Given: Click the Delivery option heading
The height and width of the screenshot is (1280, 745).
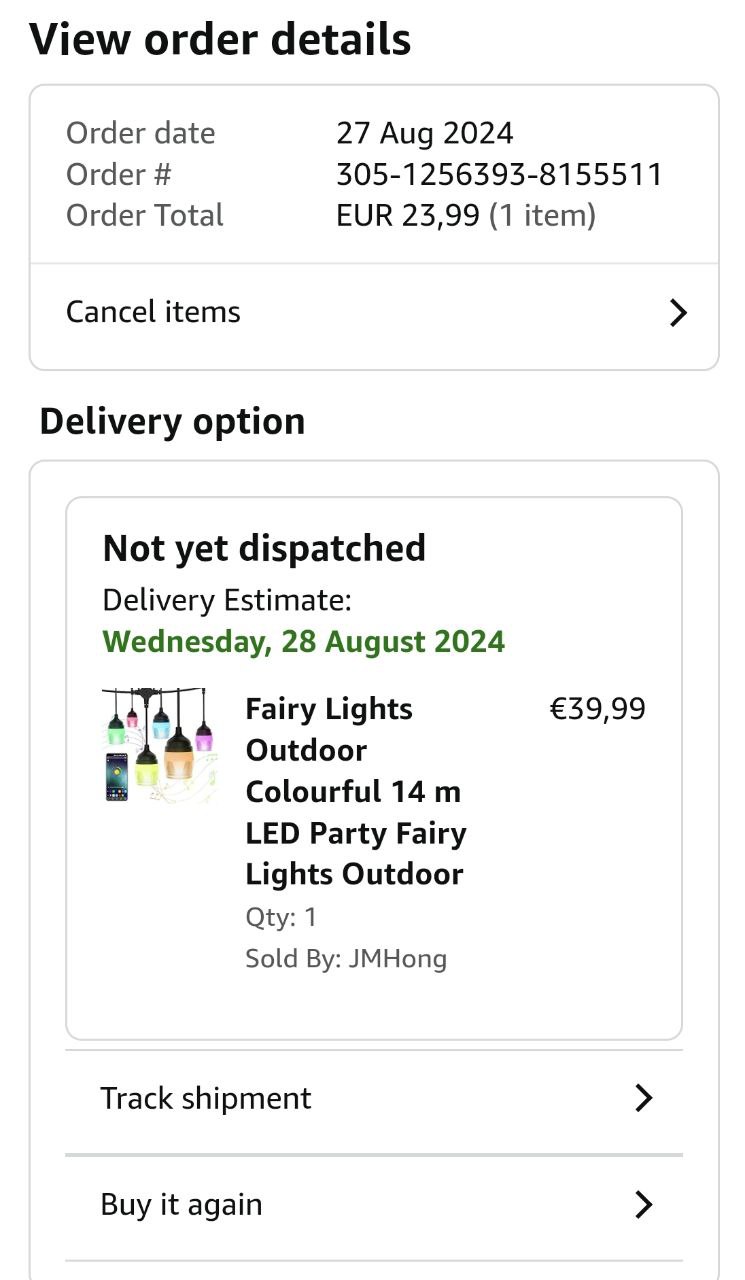Looking at the screenshot, I should [172, 421].
